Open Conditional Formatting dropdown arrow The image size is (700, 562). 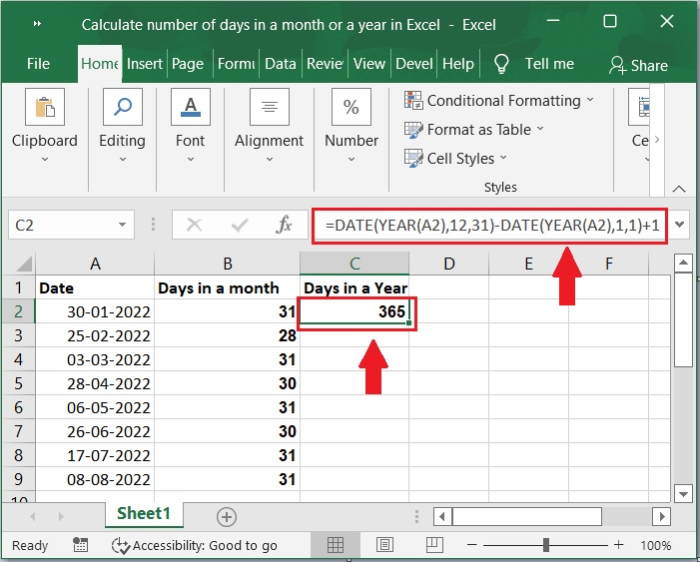[590, 100]
